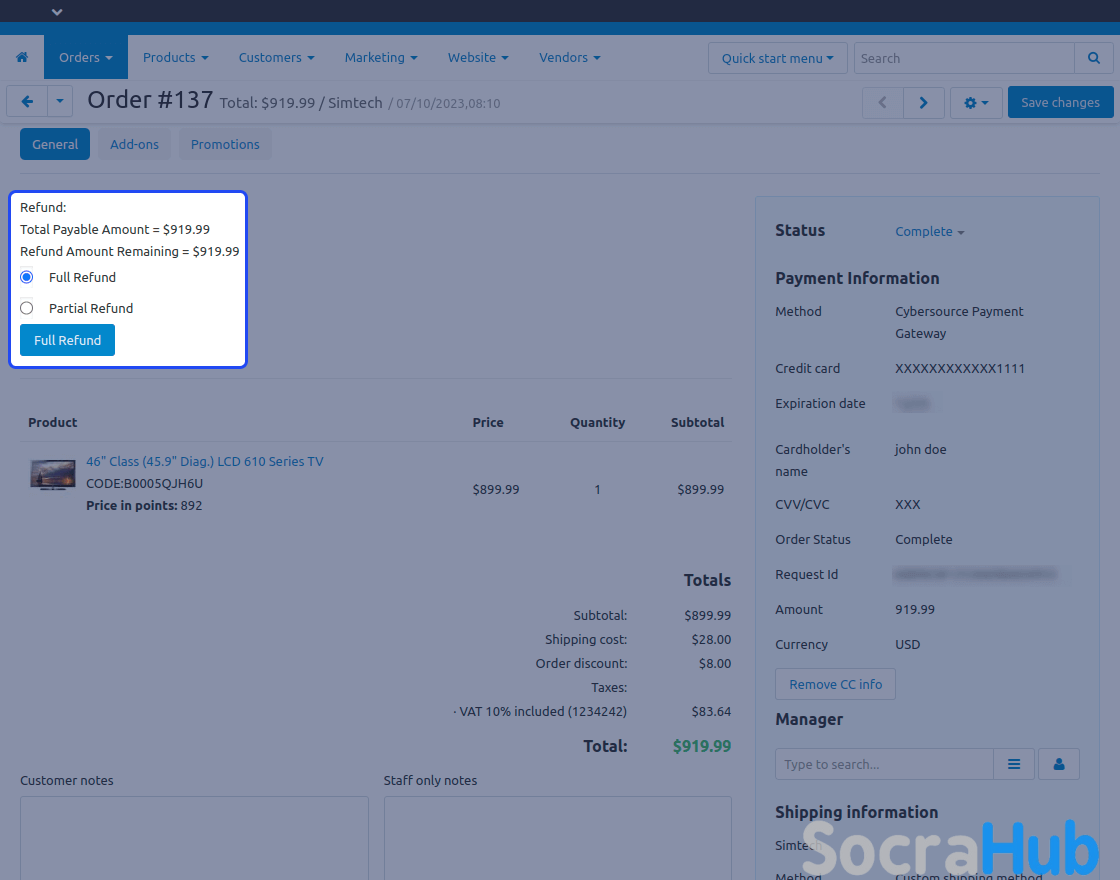
Task: Expand the caret dropdown next to back arrow
Action: click(60, 102)
